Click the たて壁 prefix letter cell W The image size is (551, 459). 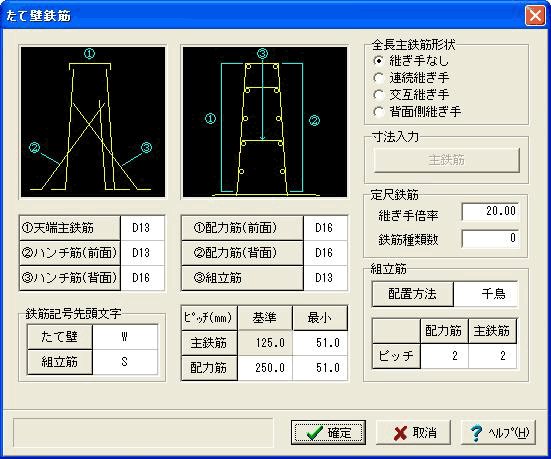[x=125, y=337]
